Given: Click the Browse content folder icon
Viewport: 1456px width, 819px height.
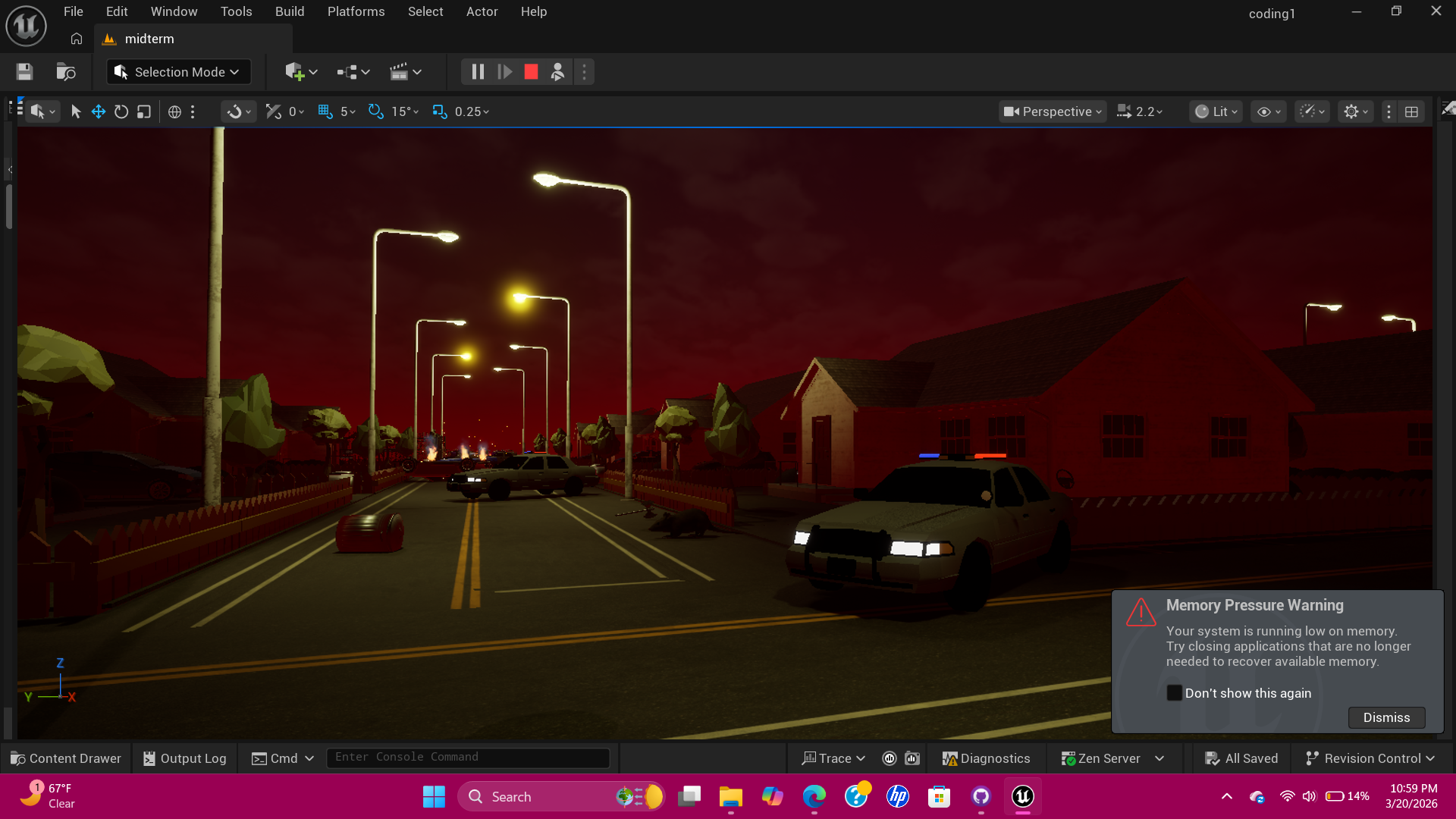Looking at the screenshot, I should (x=66, y=72).
